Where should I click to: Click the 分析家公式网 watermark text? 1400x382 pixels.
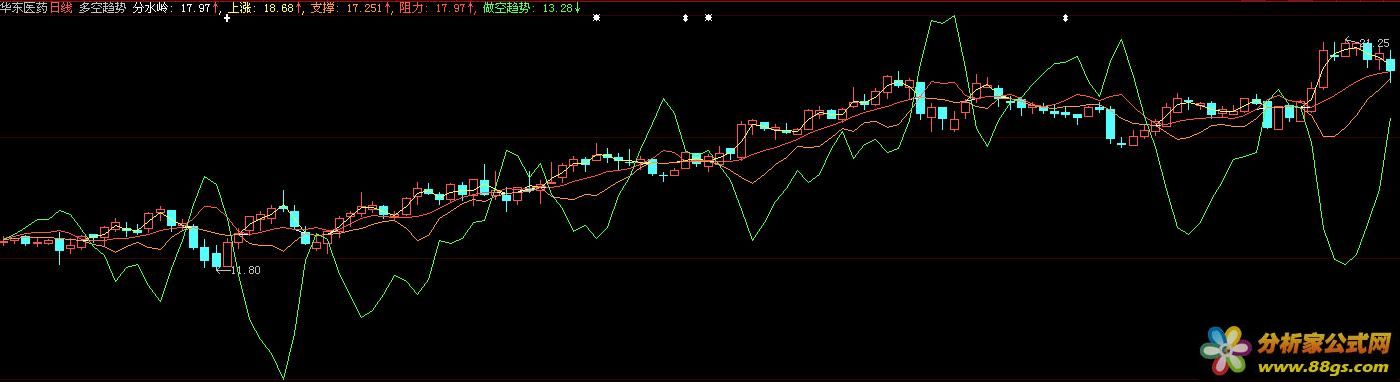[1323, 344]
